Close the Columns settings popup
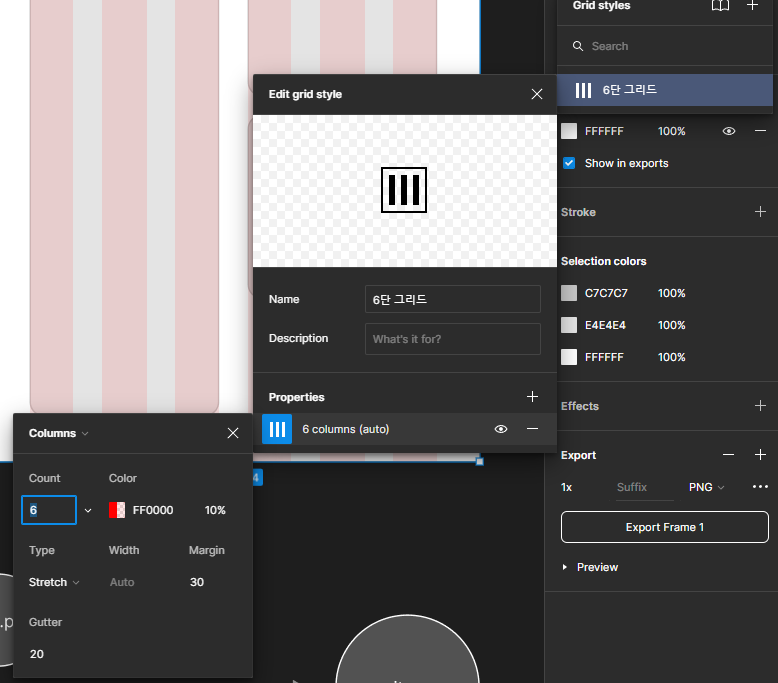This screenshot has height=683, width=778. pos(233,433)
